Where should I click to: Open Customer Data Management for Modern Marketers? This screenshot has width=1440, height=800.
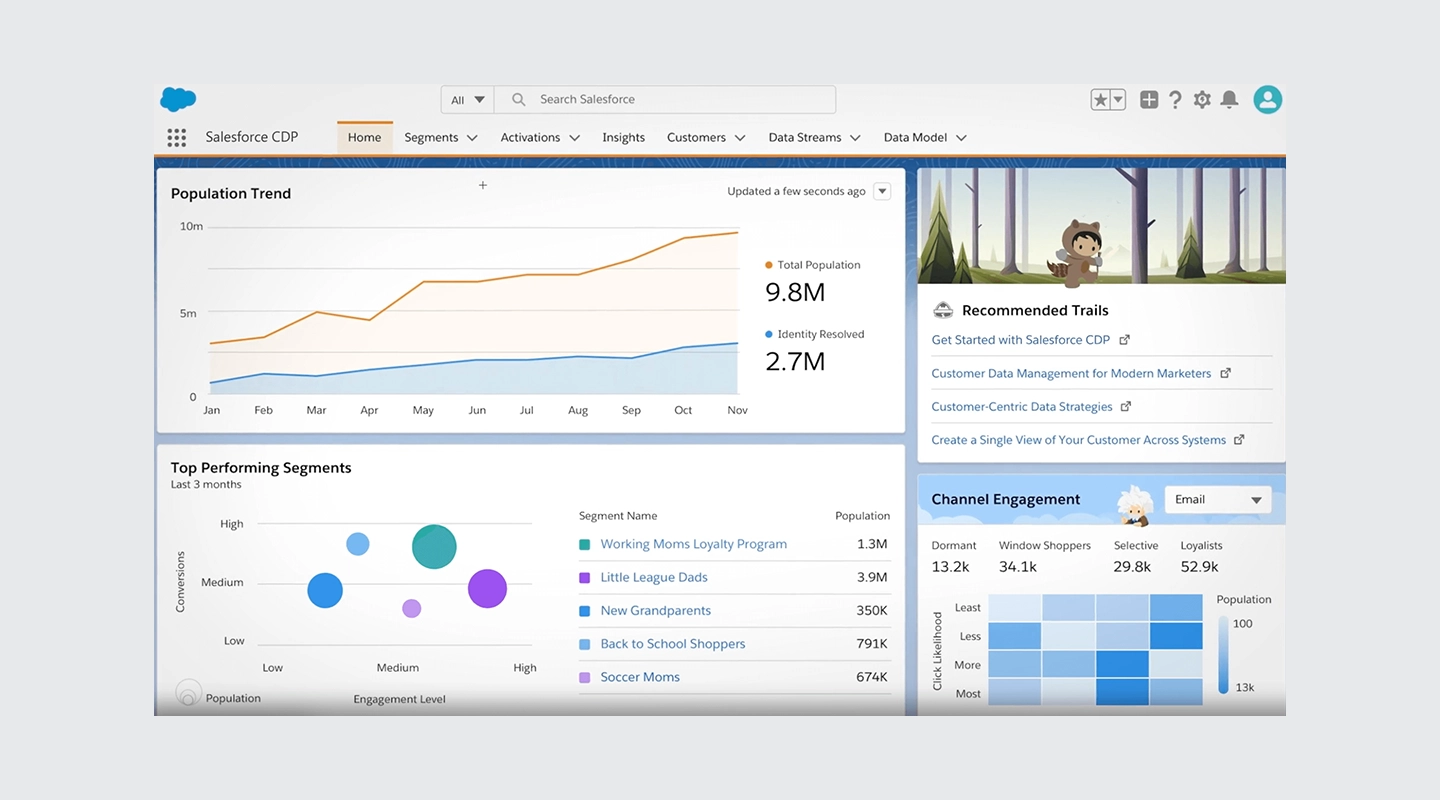[1071, 373]
